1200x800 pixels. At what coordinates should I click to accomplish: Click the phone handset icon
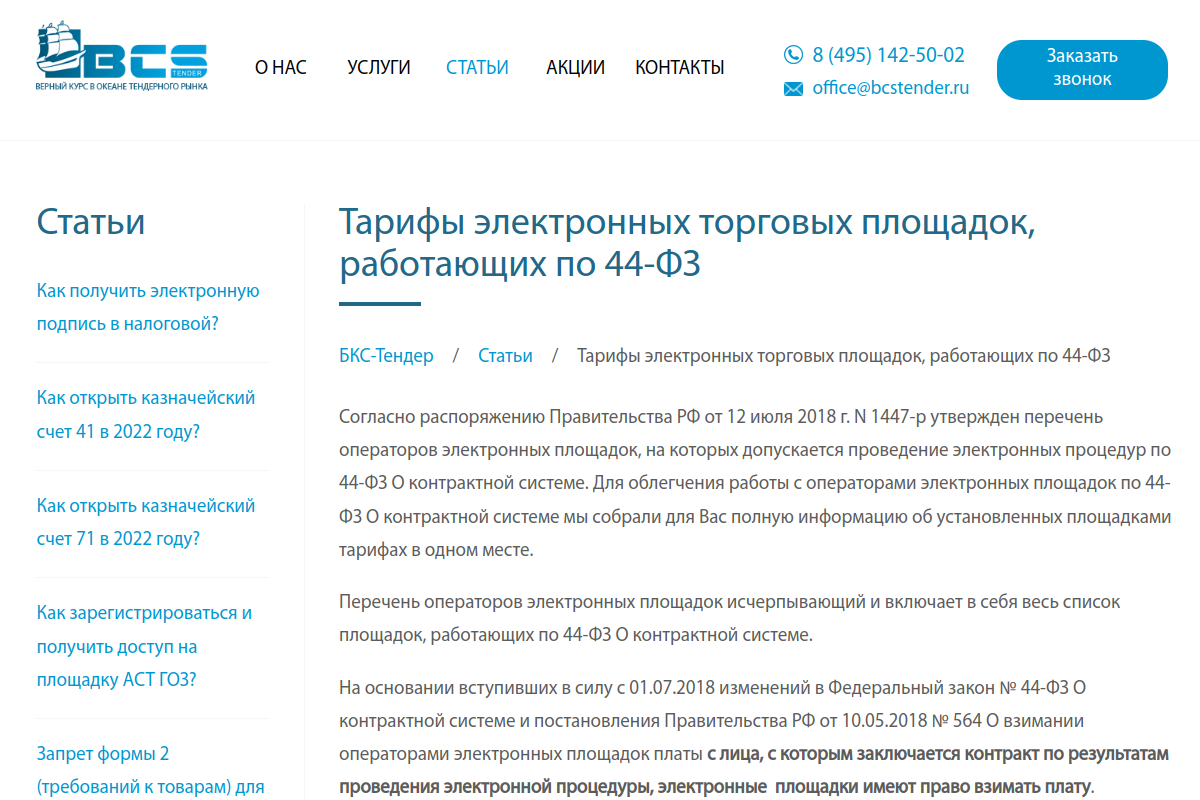(x=793, y=55)
